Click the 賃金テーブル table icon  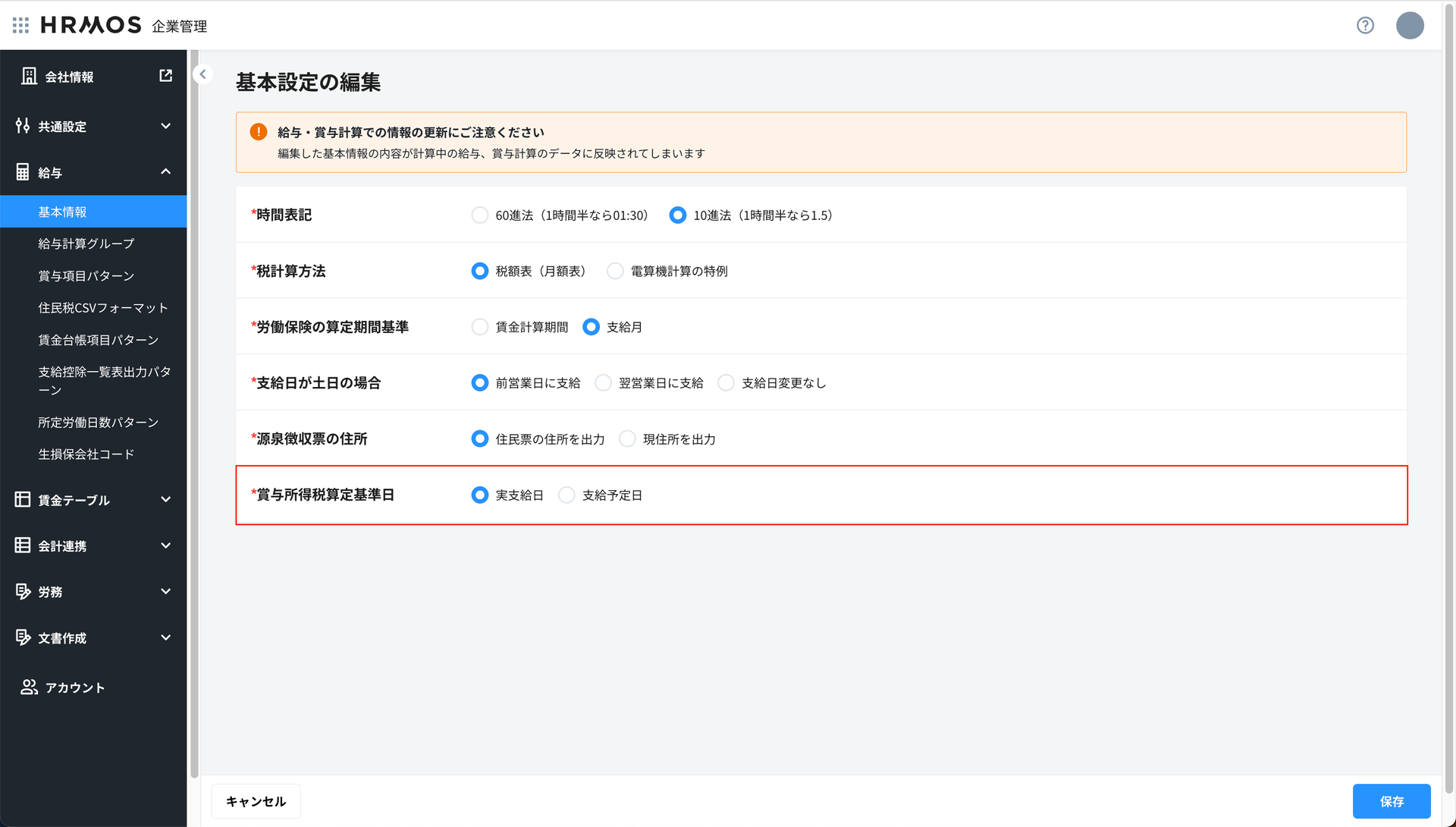[x=23, y=499]
